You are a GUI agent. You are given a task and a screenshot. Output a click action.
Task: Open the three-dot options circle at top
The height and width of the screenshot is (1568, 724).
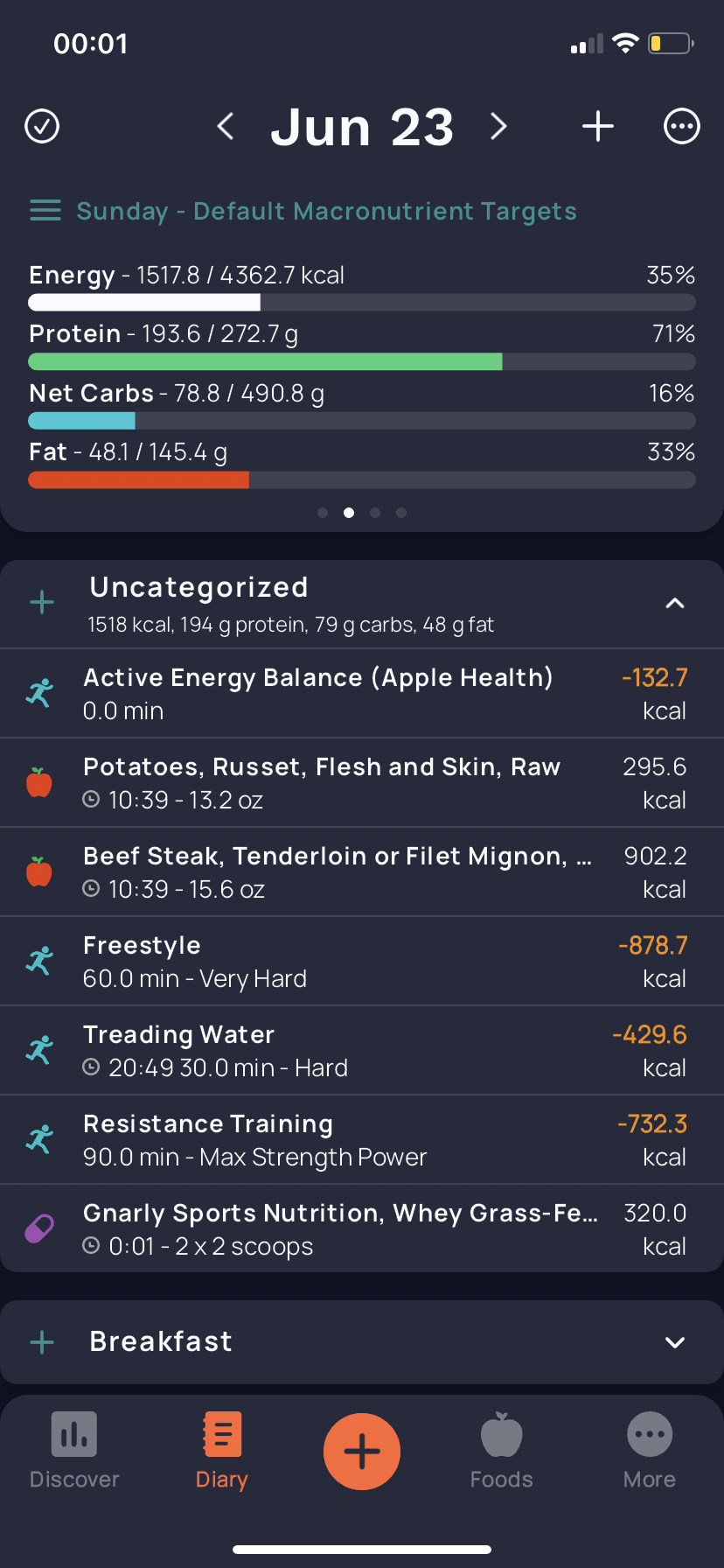click(682, 126)
